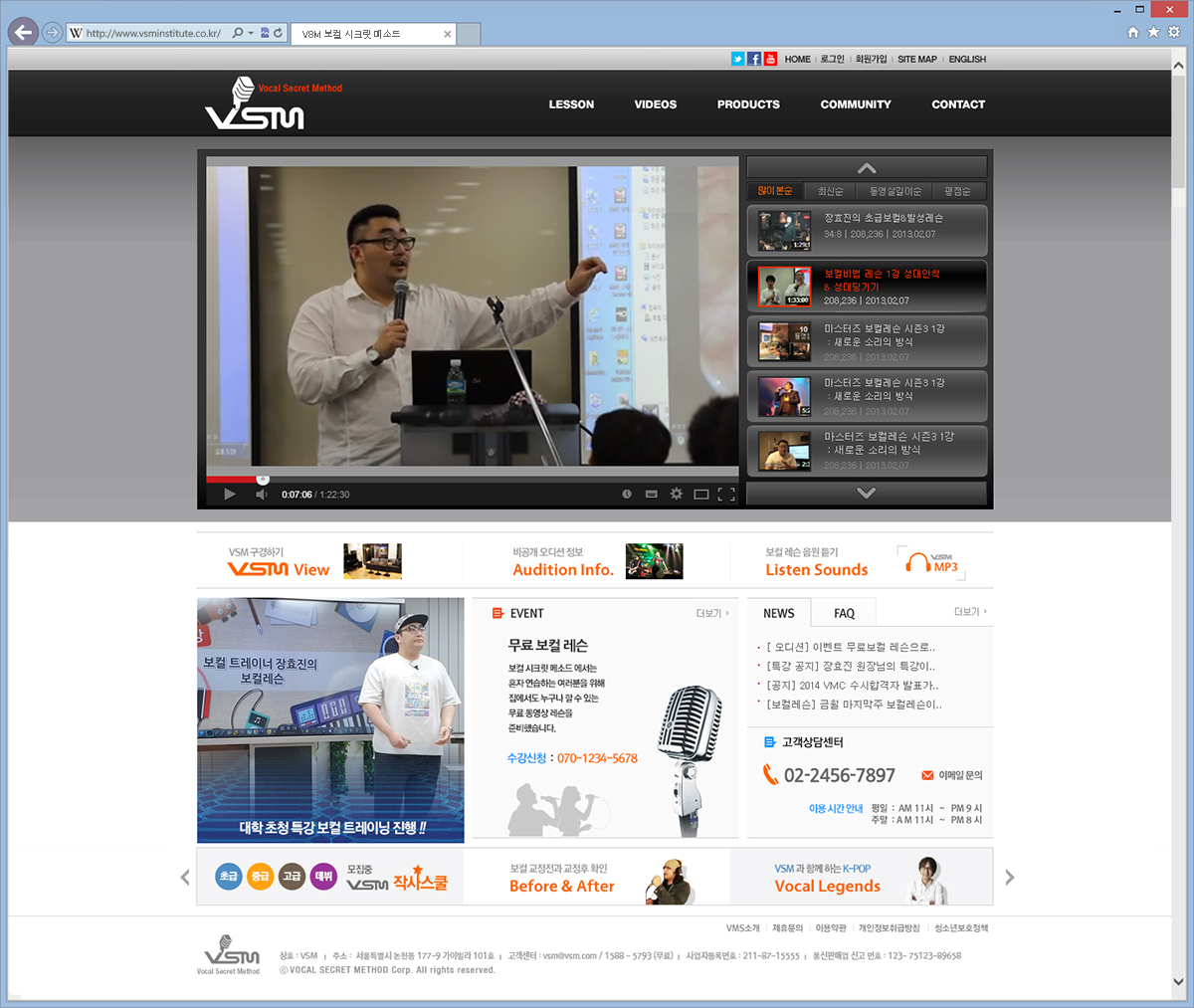Enter fullscreen mode on the video
This screenshot has height=1008, width=1194.
(x=726, y=495)
